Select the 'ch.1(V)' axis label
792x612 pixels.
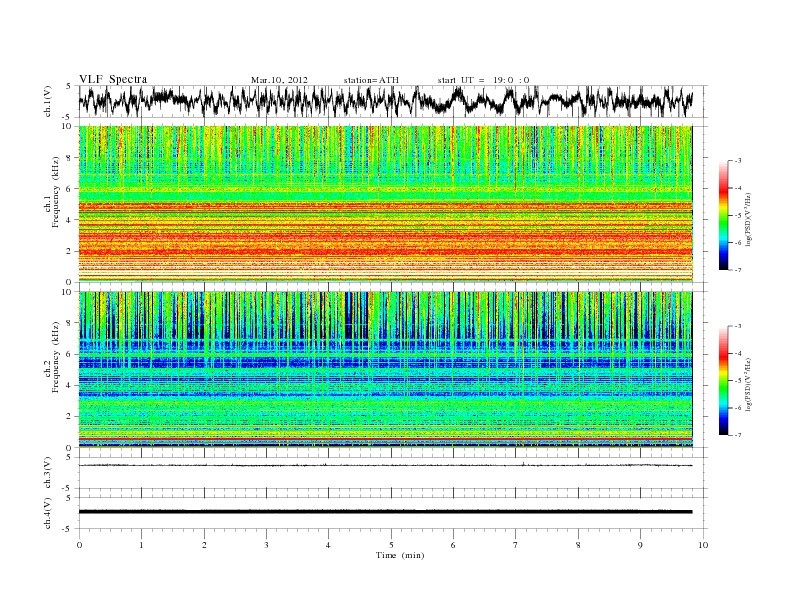[47, 101]
